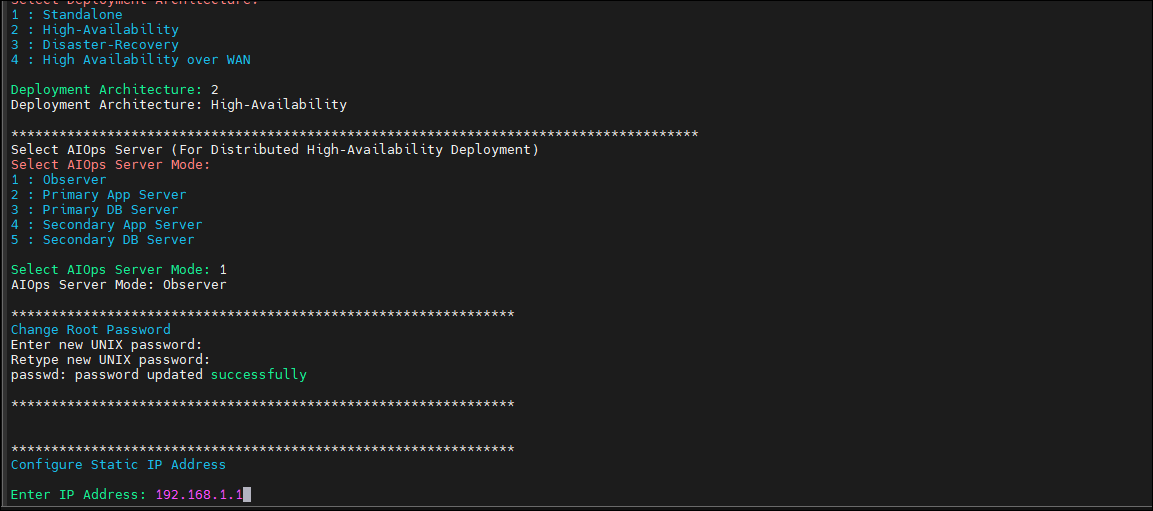Click the 'Change Root Password' heading
Viewport: 1153px width, 511px height.
click(x=90, y=329)
